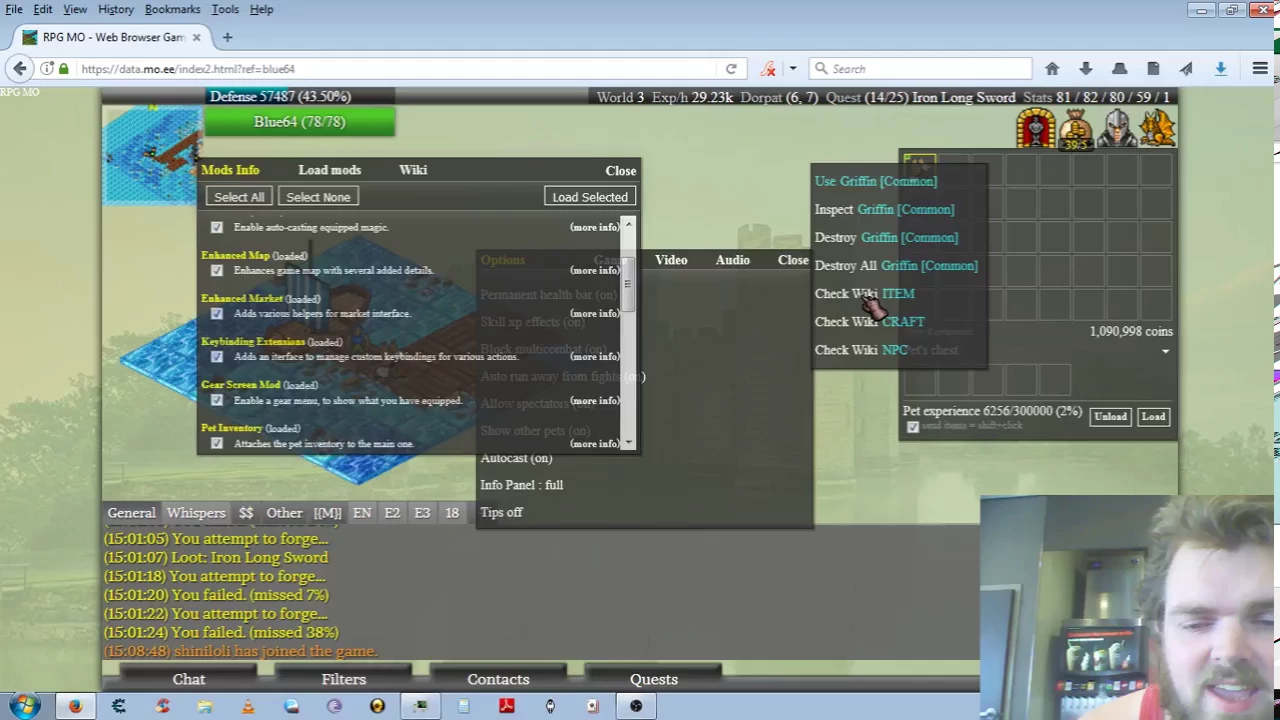
Task: Open the Quests button at bottom
Action: tap(654, 679)
